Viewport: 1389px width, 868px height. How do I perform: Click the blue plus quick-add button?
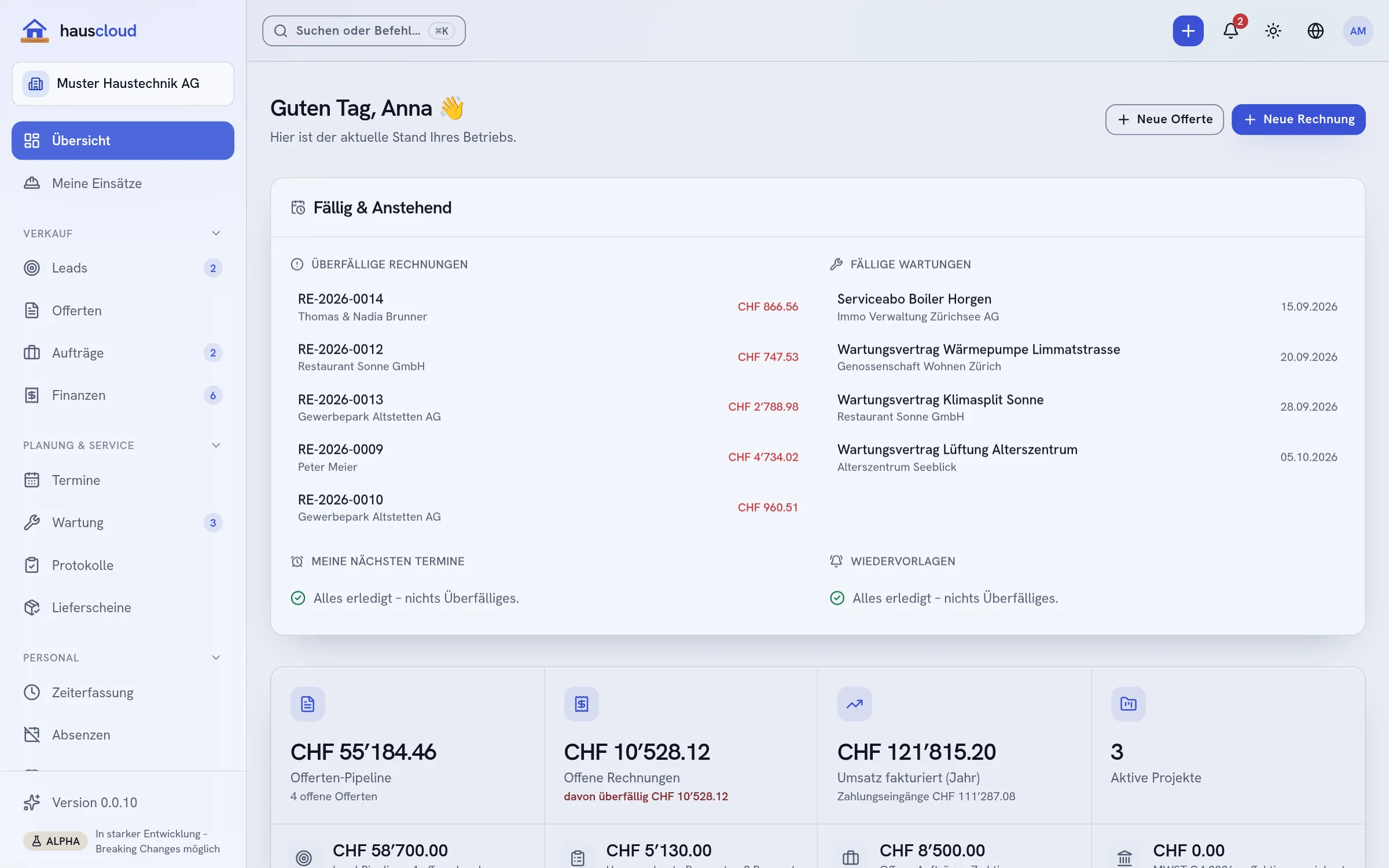click(x=1188, y=31)
